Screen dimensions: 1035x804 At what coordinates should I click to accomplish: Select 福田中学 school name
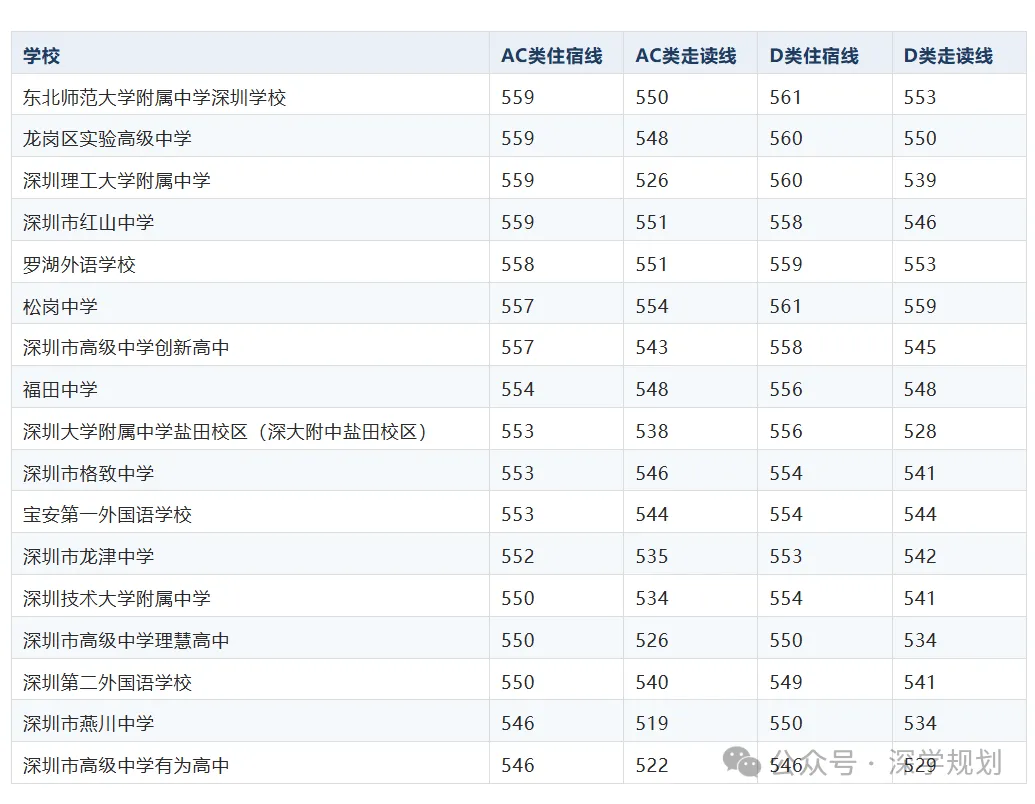(60, 389)
